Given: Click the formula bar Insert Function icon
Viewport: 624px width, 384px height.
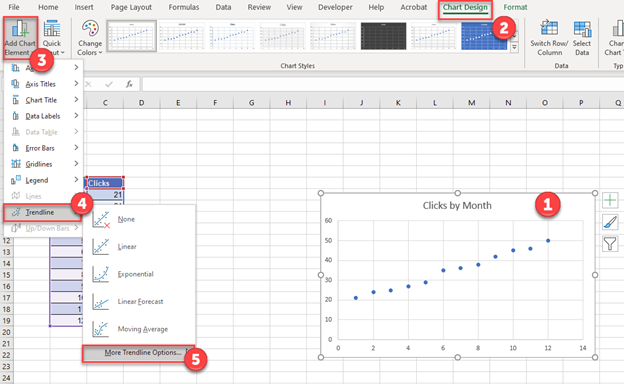Looking at the screenshot, I should [x=129, y=84].
